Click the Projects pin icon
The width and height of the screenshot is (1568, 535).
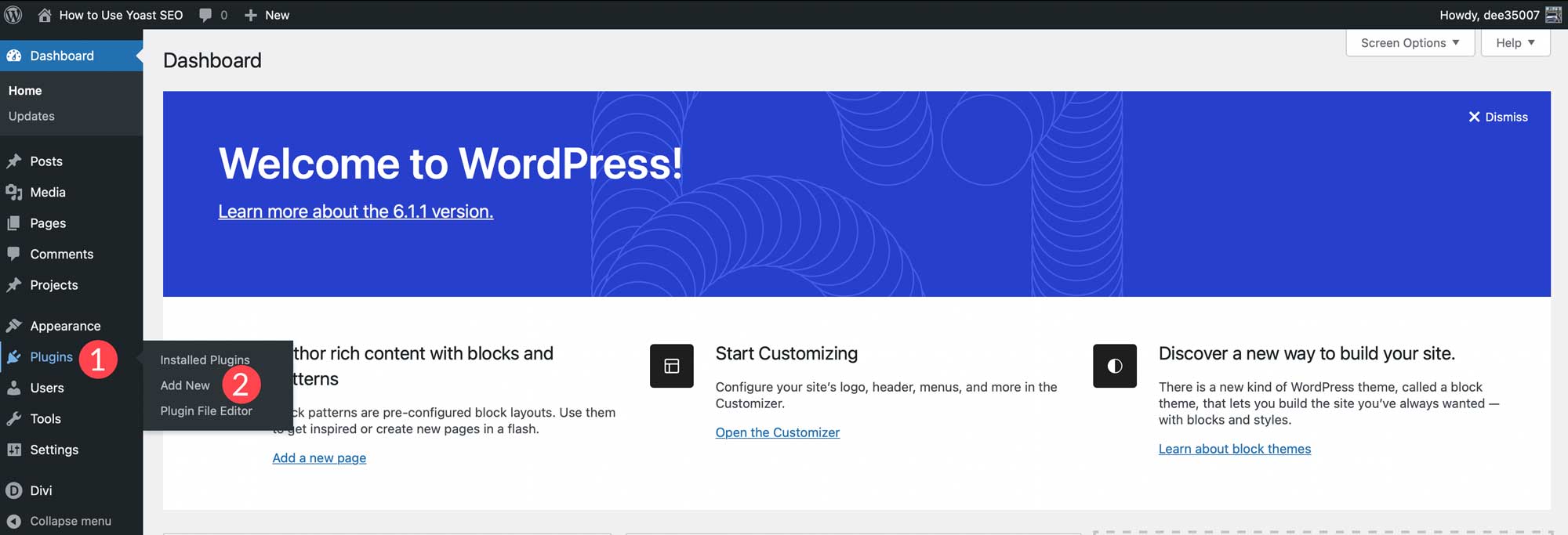point(14,285)
